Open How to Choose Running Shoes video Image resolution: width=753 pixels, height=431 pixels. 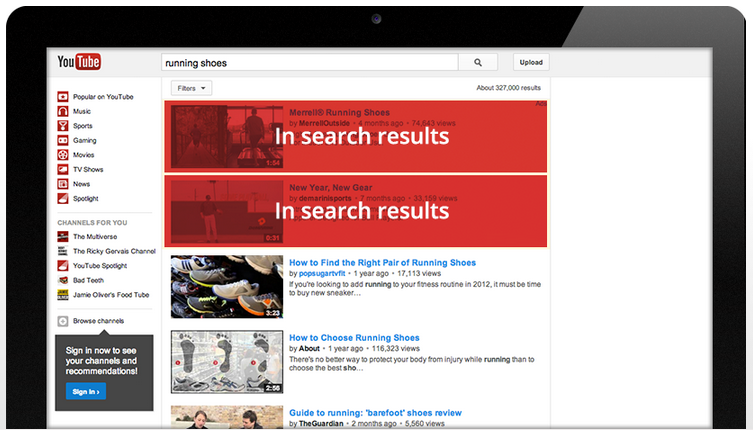[x=354, y=338]
